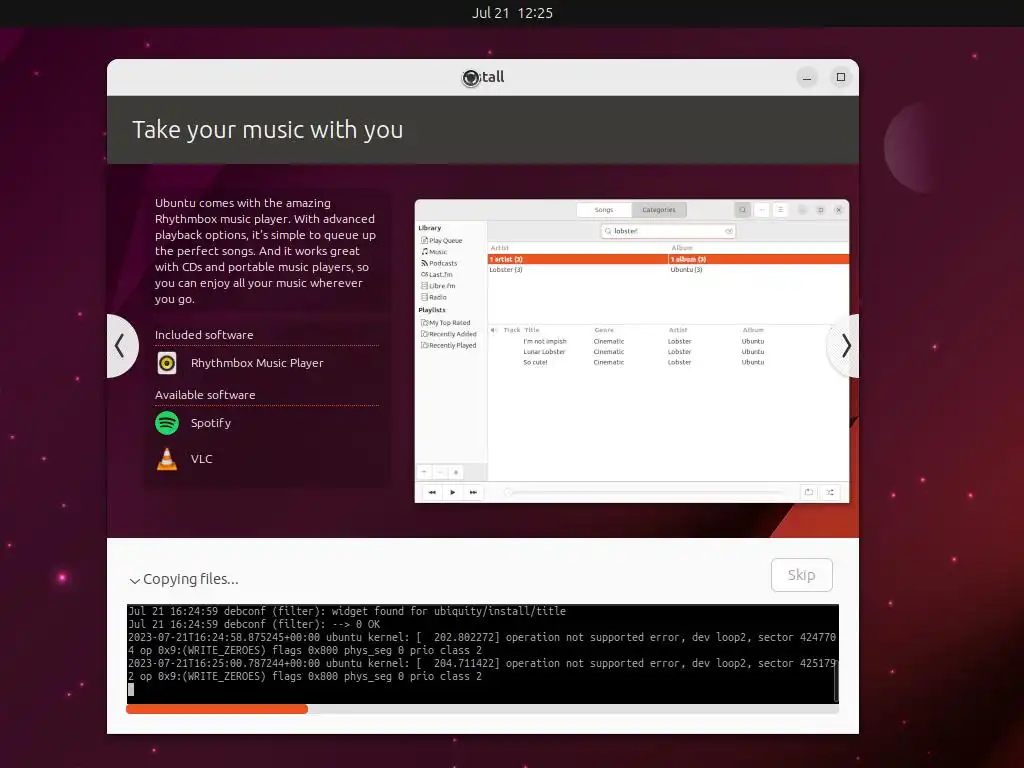Select Music in Rhythmbox screenshot library
Image resolution: width=1024 pixels, height=768 pixels.
(434, 252)
